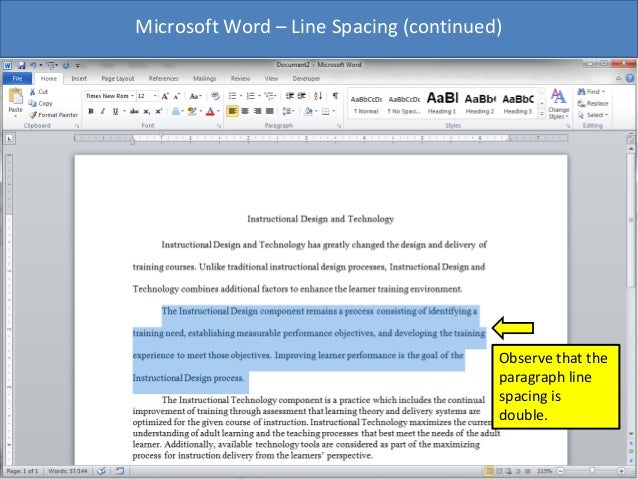Screen dimensions: 638x479
Task: Click the Font Color red A button
Action: pos(210,111)
